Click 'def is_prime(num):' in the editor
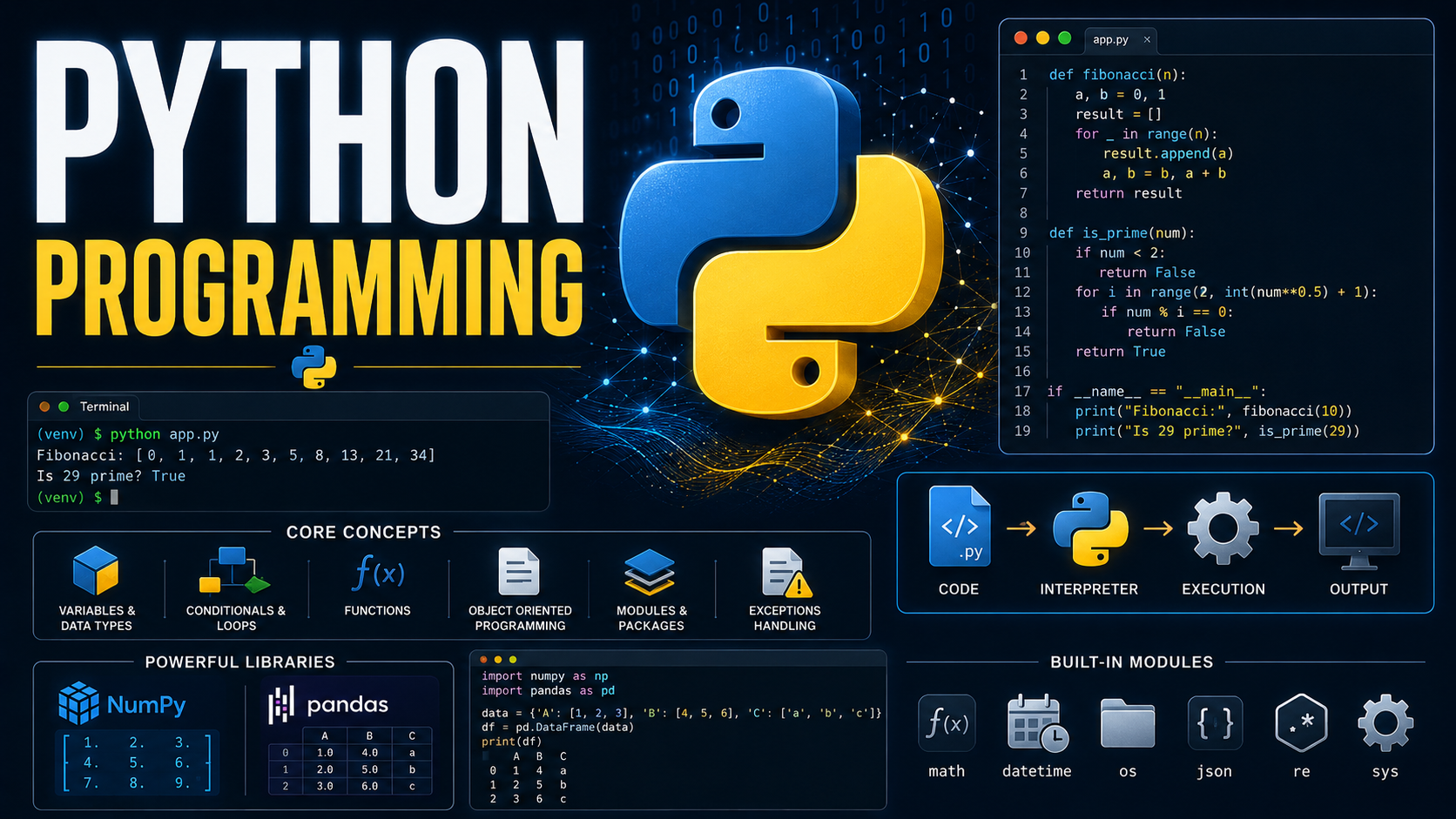1456x819 pixels. click(x=1122, y=233)
